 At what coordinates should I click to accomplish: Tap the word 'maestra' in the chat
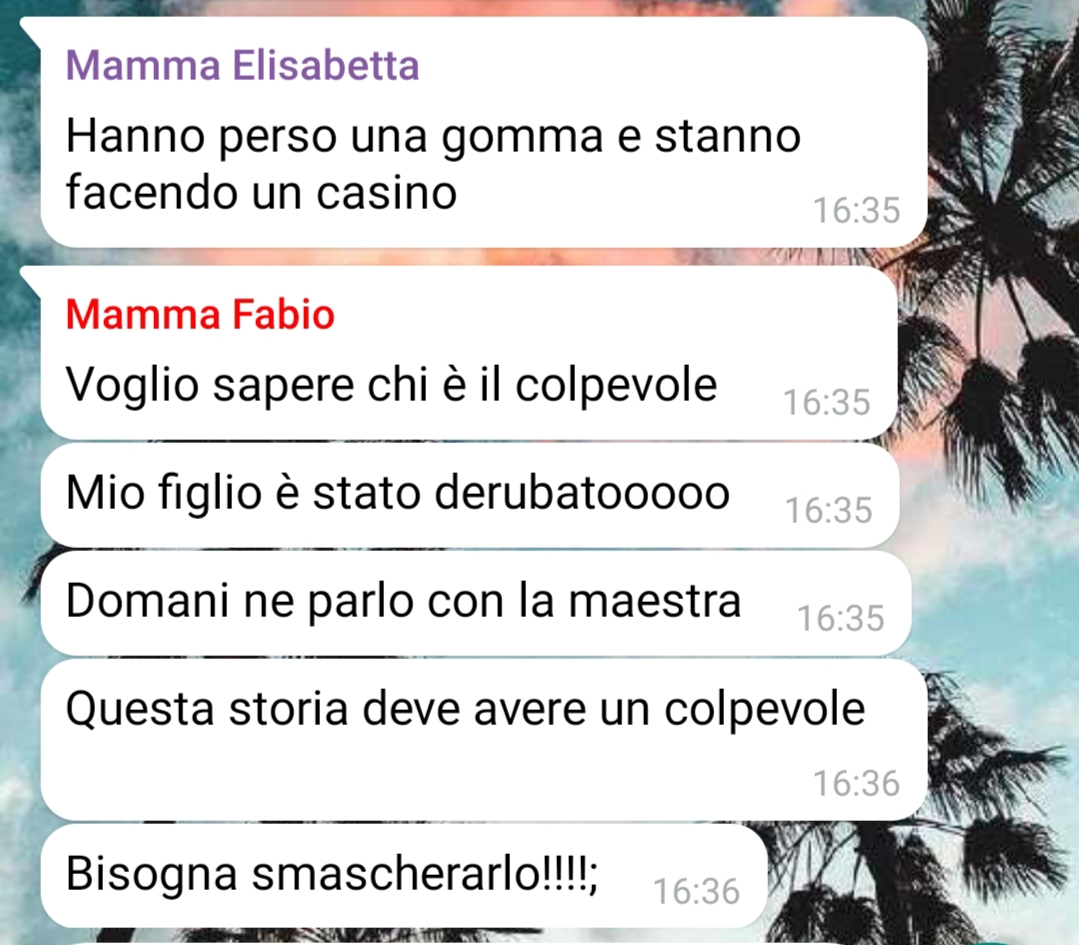pos(655,601)
